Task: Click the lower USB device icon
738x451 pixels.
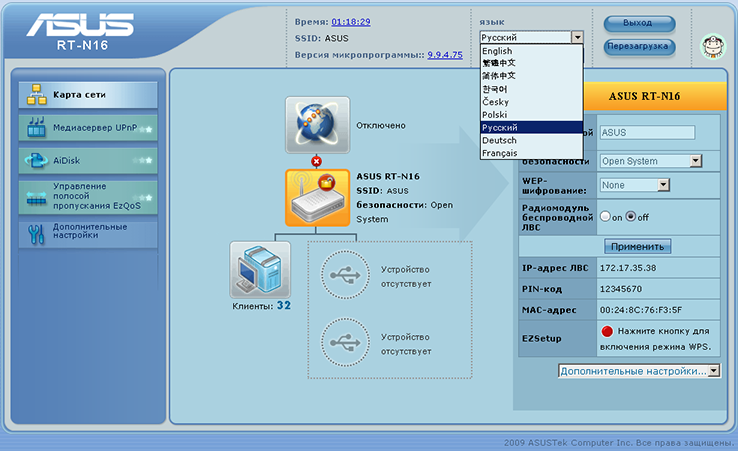Action: [x=345, y=342]
